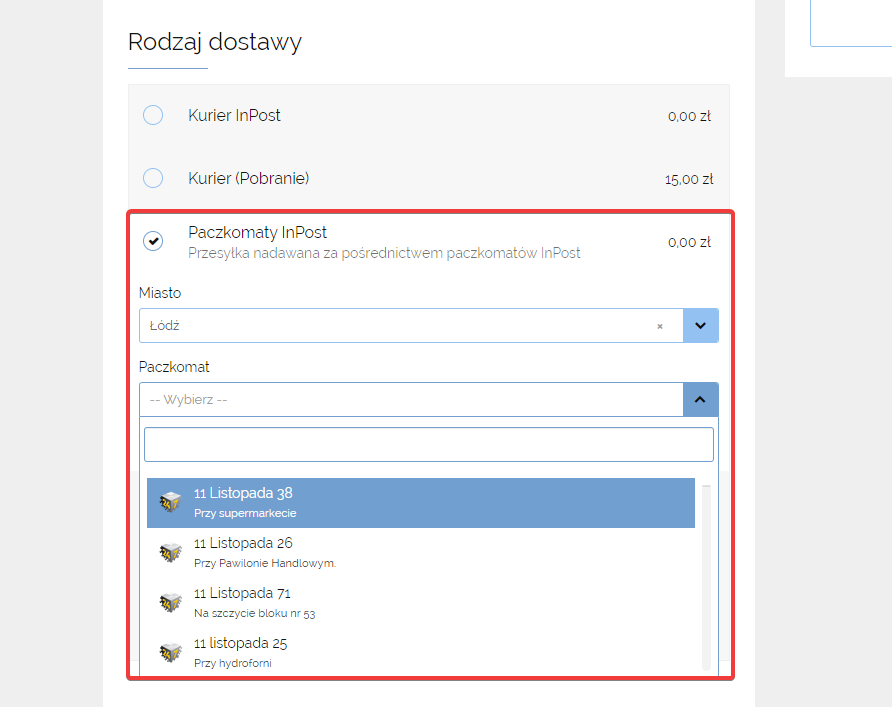Toggle the Paczkomaty InPost radio button
The image size is (892, 707).
(x=153, y=241)
